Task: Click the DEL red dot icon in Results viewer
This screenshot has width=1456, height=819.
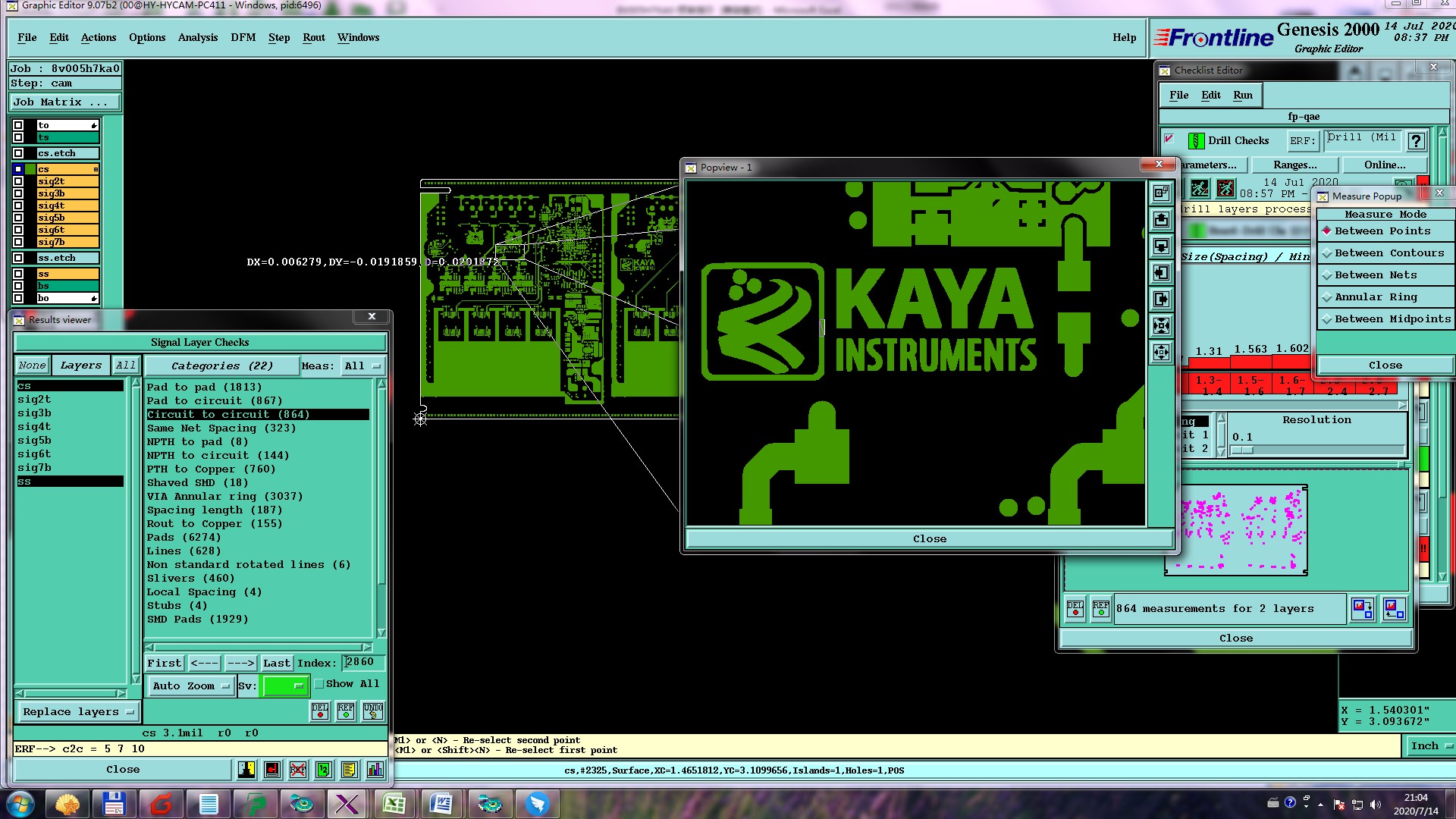Action: pyautogui.click(x=320, y=711)
